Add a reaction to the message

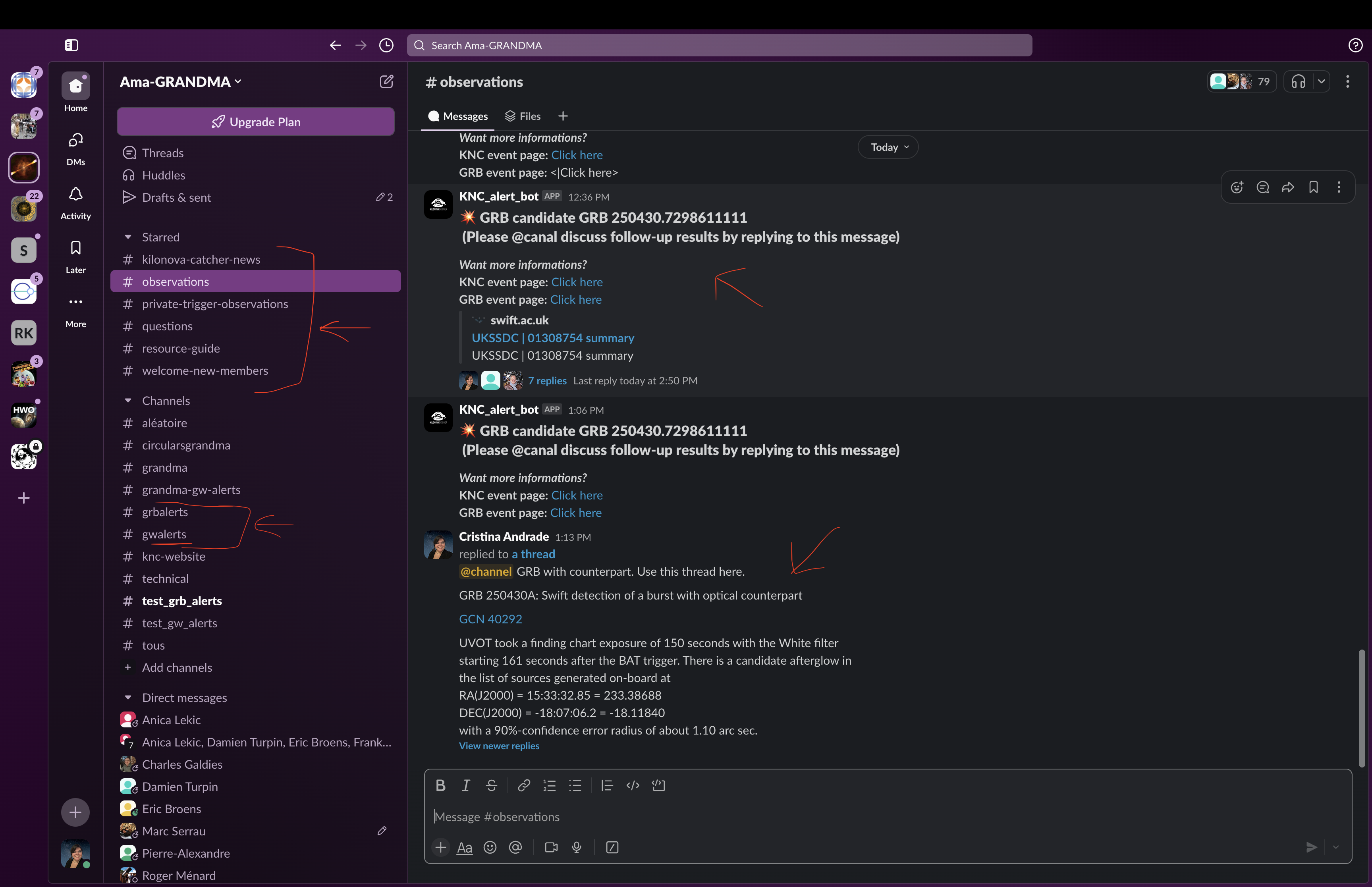point(1237,187)
